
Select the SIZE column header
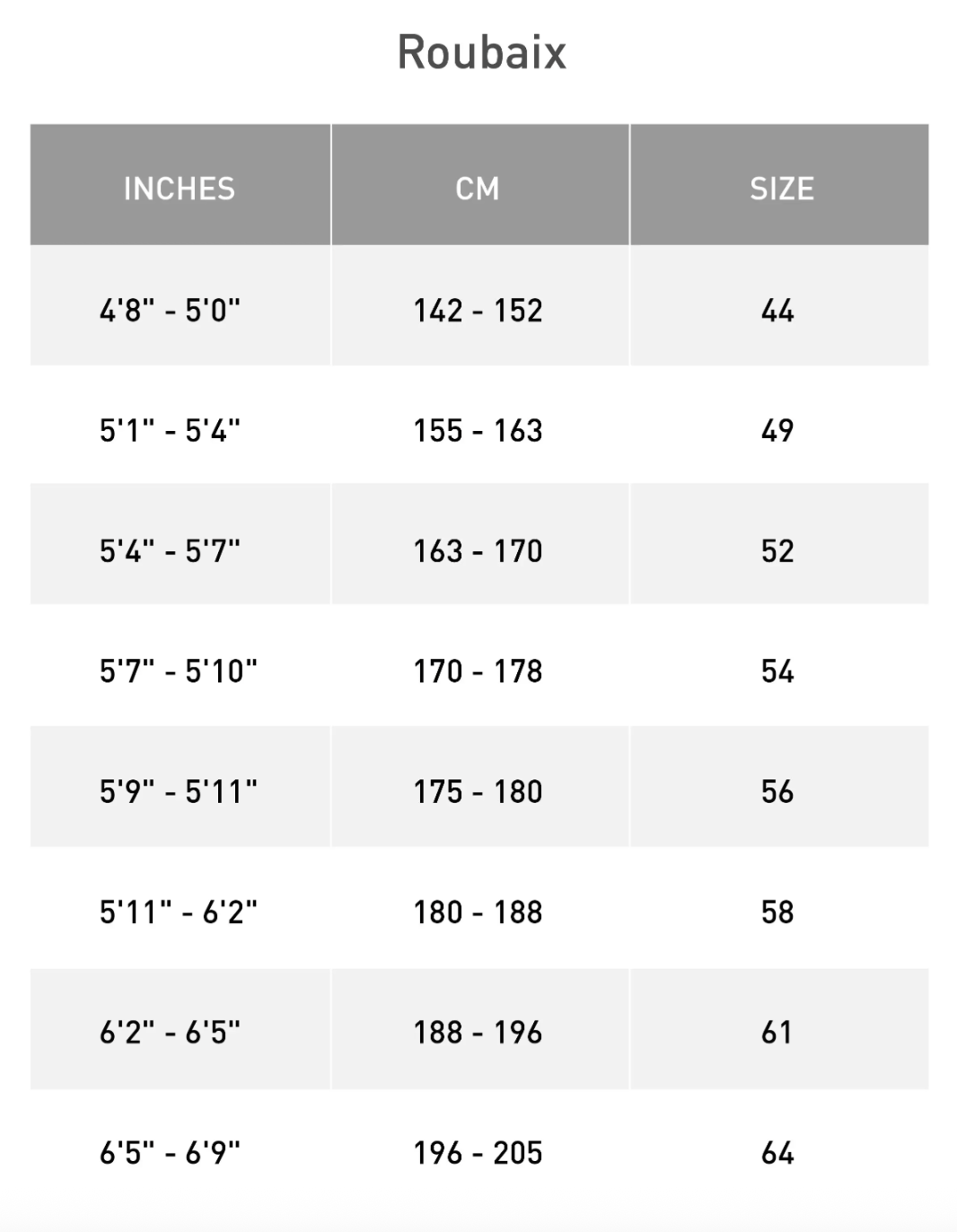(782, 188)
